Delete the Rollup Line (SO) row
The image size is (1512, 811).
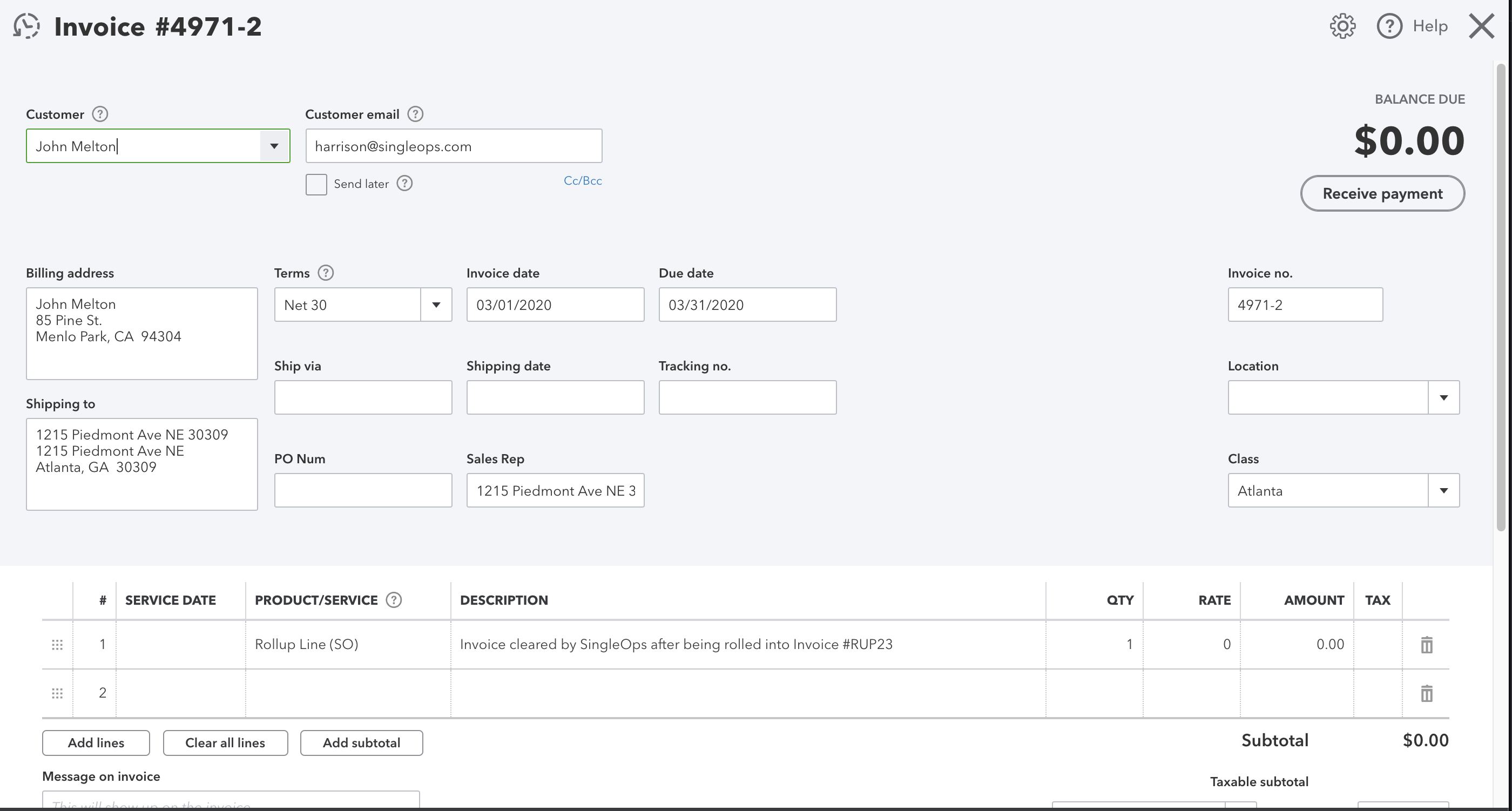click(1426, 644)
